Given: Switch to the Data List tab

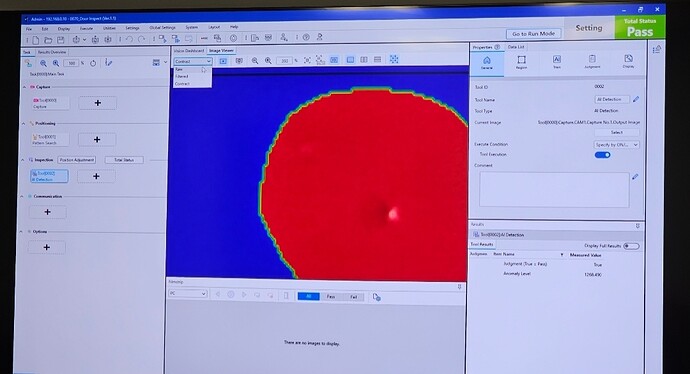Looking at the screenshot, I should click(x=516, y=47).
